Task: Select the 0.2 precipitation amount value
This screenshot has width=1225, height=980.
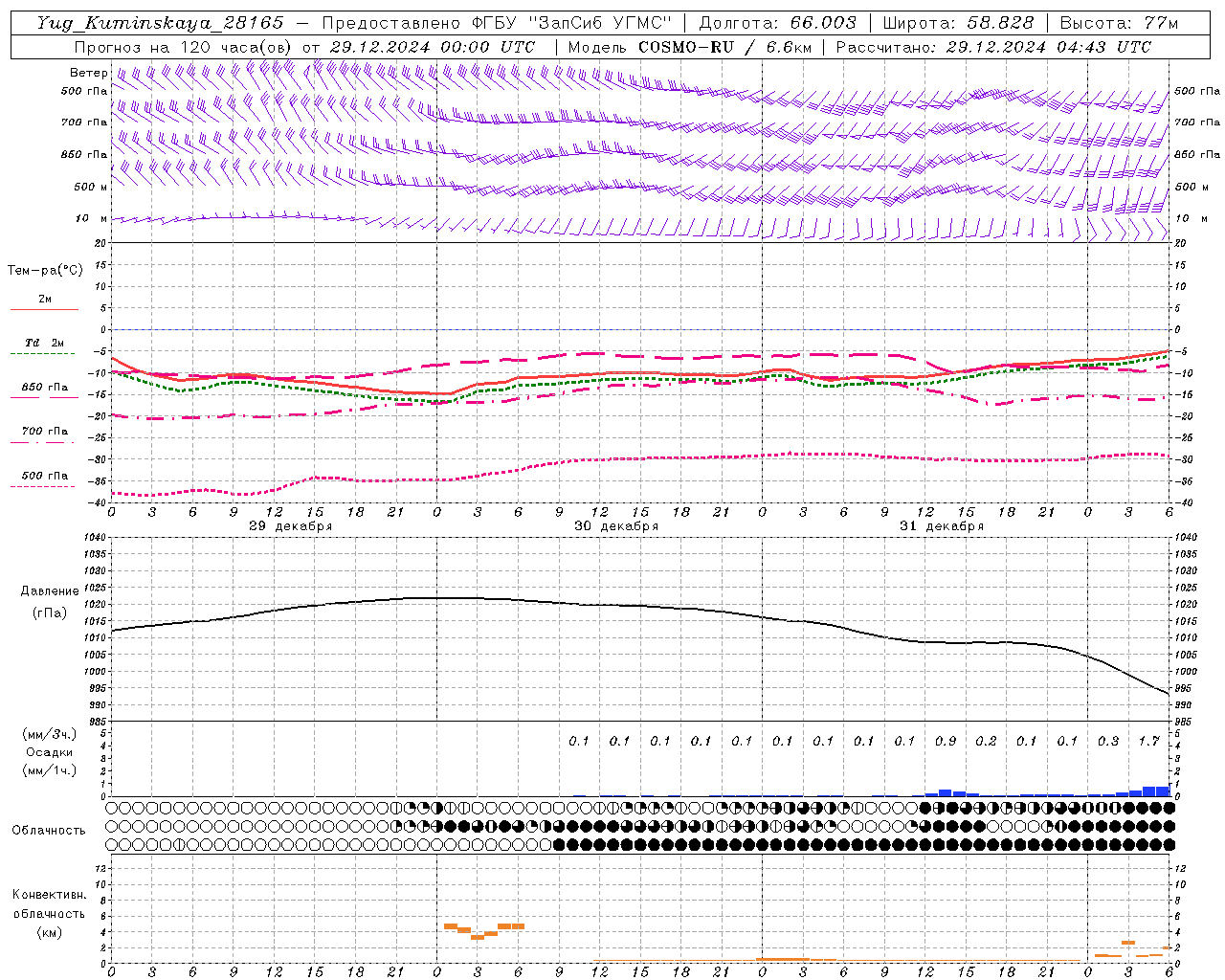Action: [x=987, y=741]
